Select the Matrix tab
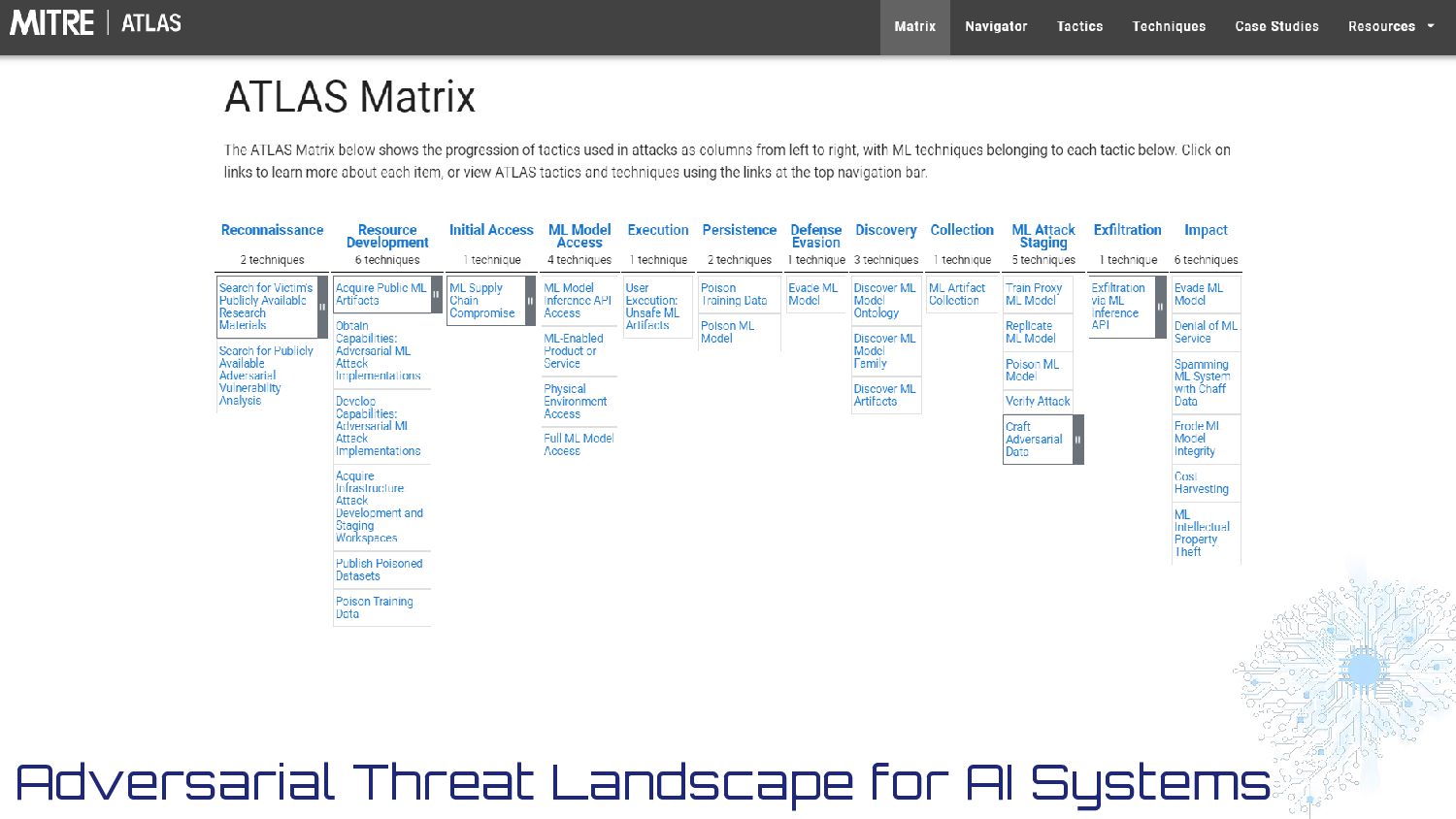This screenshot has height=819, width=1456. click(x=914, y=27)
